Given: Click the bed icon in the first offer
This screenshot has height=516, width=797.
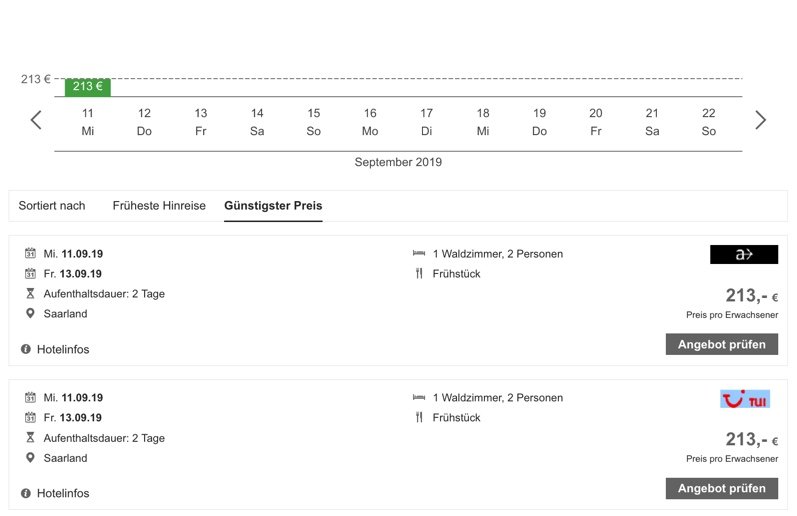Looking at the screenshot, I should (x=419, y=253).
